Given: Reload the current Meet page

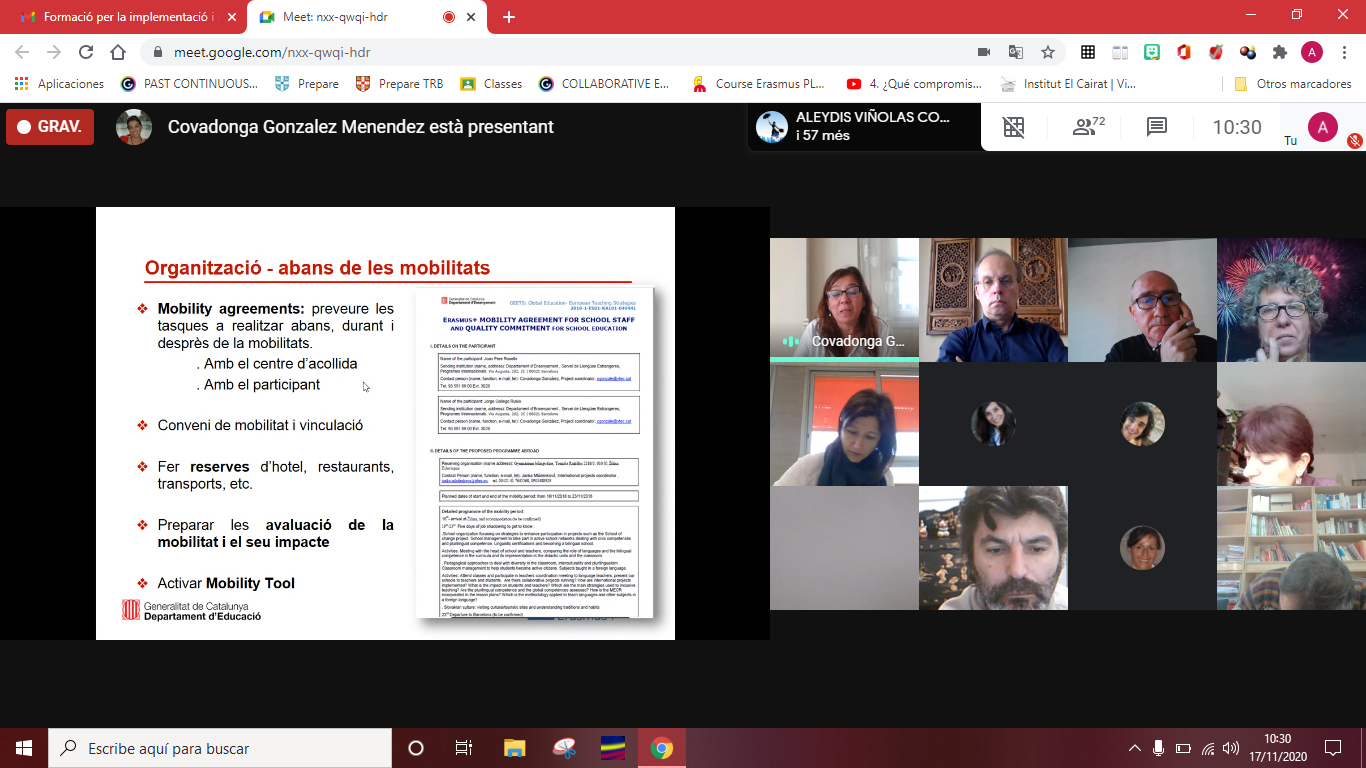Looking at the screenshot, I should coord(86,52).
